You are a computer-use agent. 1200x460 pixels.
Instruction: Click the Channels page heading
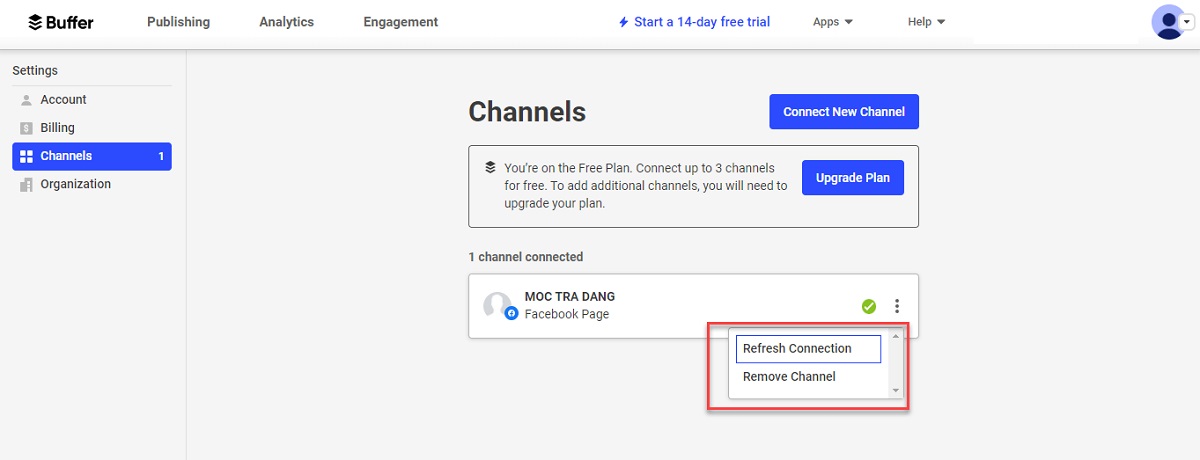(527, 112)
